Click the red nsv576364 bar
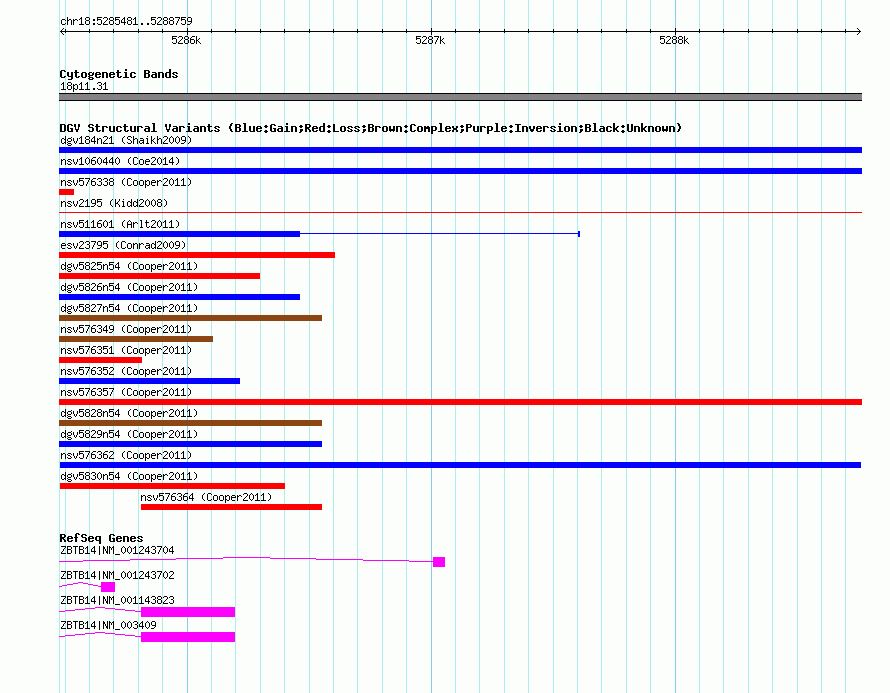This screenshot has width=890, height=693. [232, 507]
